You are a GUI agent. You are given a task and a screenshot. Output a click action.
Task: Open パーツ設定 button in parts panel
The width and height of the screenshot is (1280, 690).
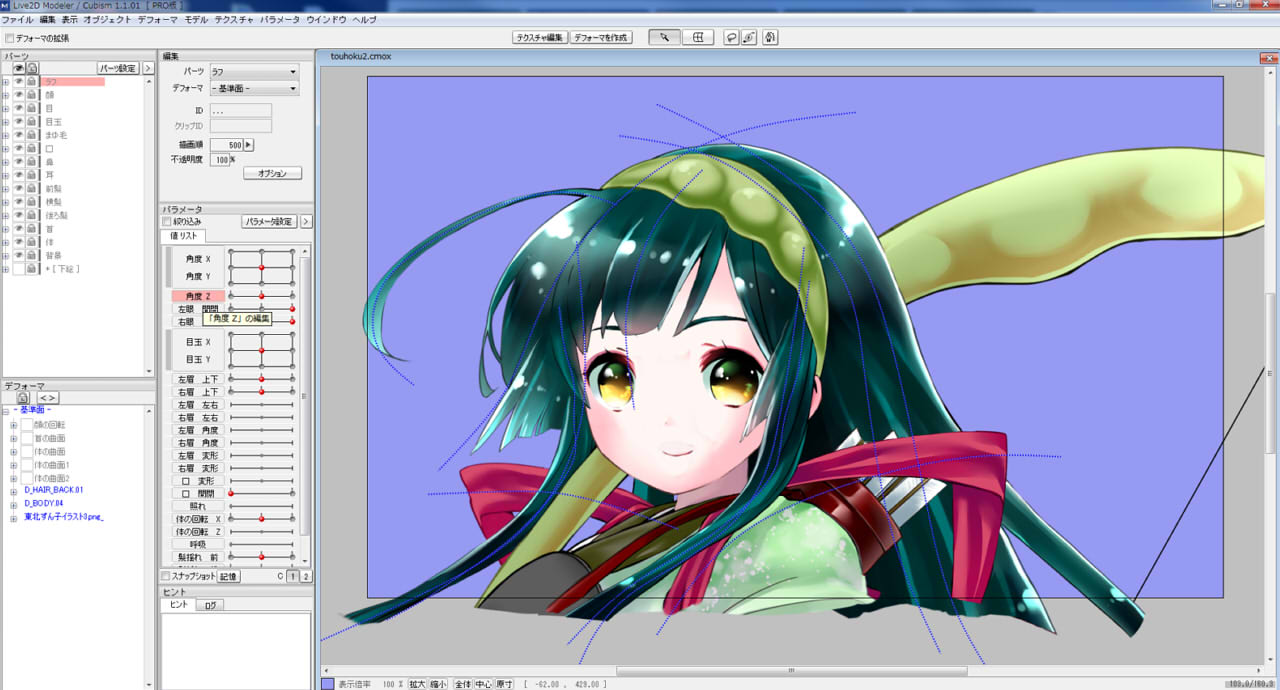tap(118, 68)
